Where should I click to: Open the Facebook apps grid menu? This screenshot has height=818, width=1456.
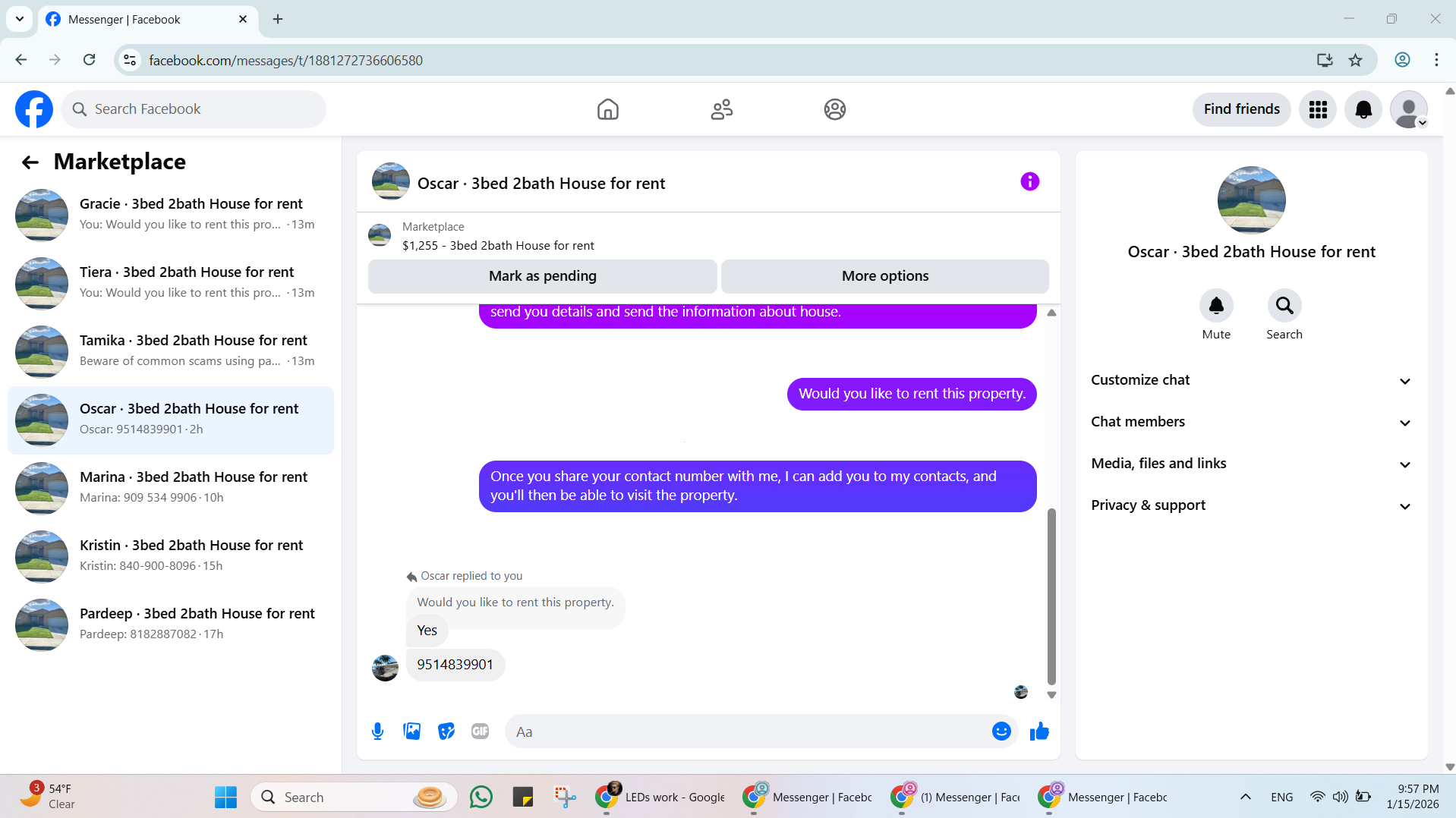pyautogui.click(x=1318, y=109)
